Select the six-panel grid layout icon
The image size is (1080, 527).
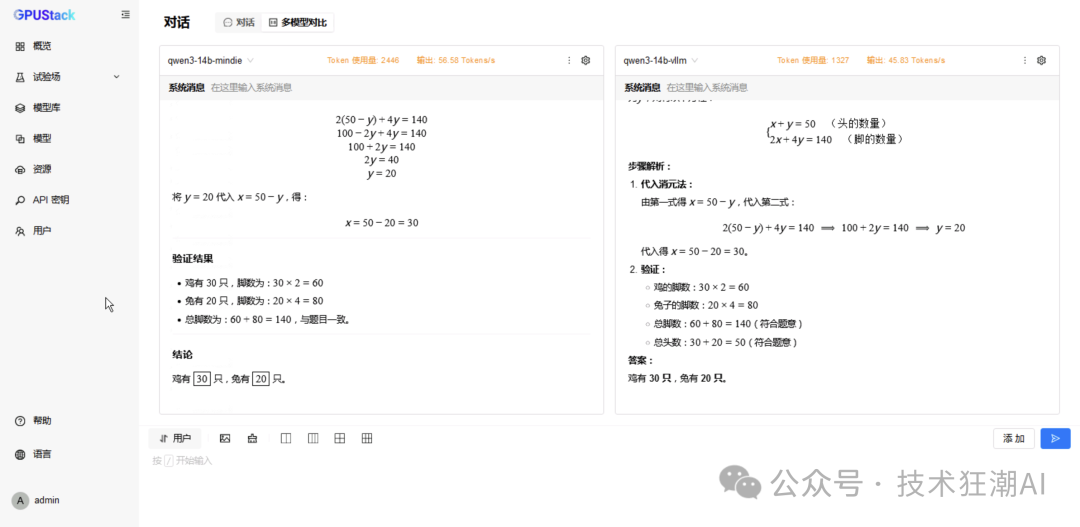(x=367, y=439)
